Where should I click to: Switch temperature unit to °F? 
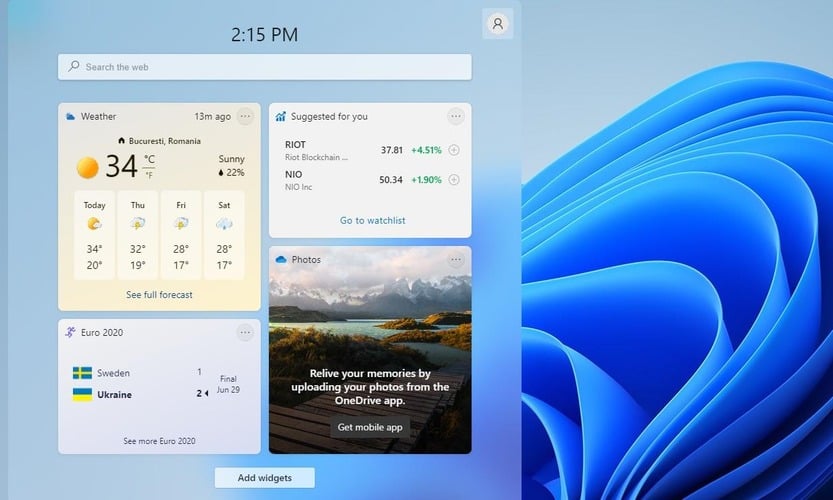(149, 174)
